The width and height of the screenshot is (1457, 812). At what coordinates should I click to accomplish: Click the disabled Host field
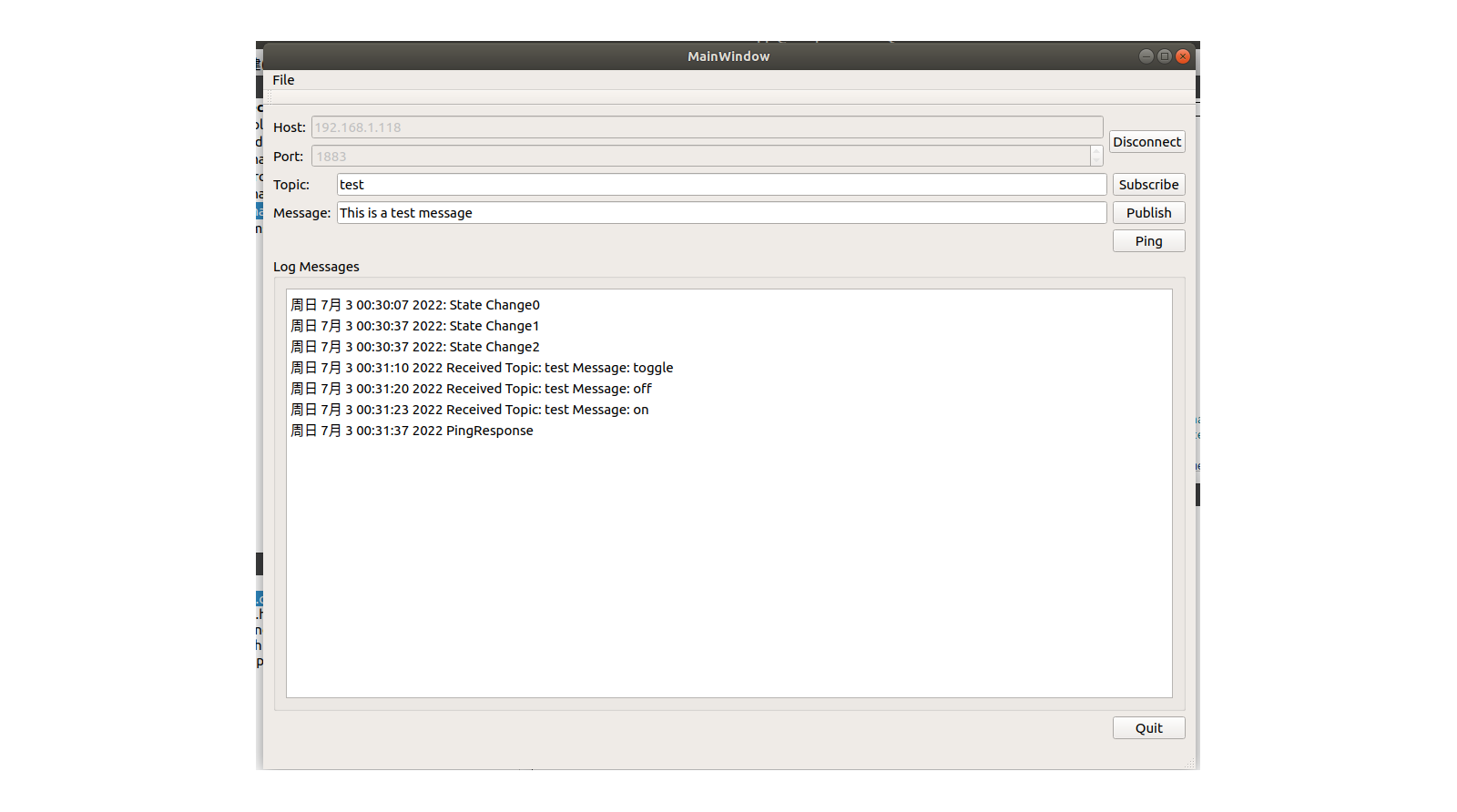(707, 127)
